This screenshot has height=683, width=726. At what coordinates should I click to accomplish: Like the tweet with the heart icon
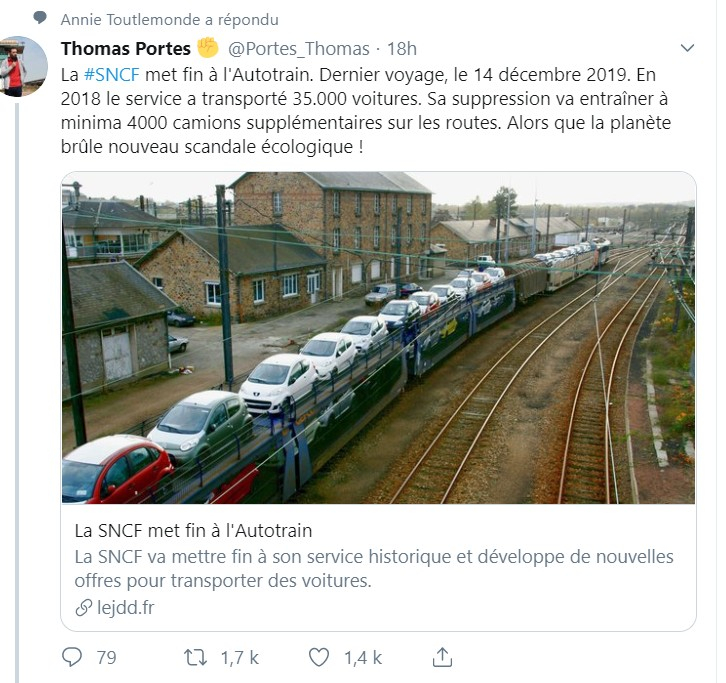[x=319, y=658]
